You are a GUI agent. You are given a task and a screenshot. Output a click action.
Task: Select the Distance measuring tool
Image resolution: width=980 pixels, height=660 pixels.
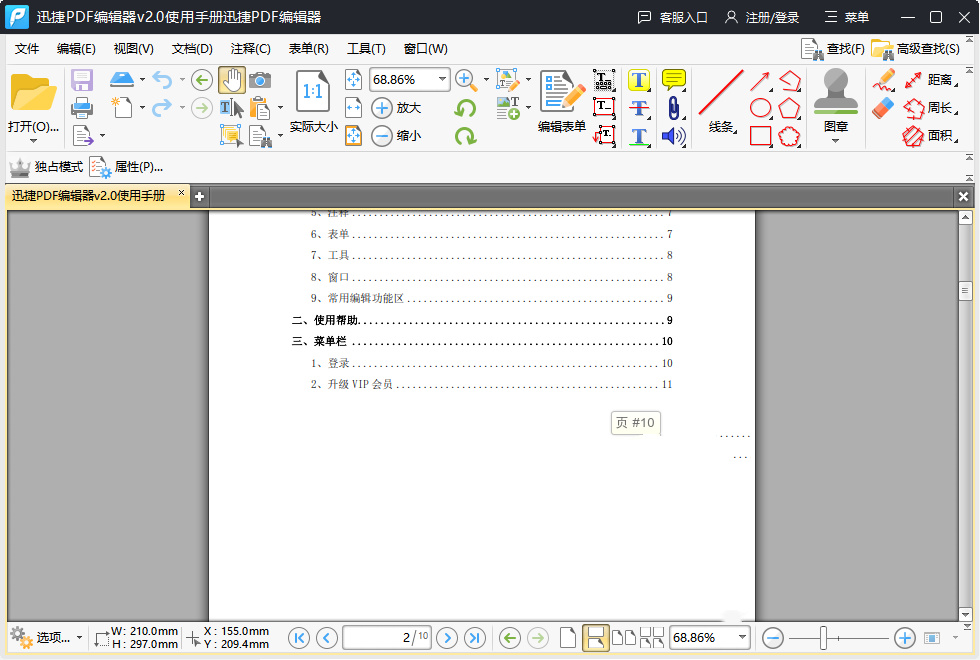pyautogui.click(x=931, y=80)
